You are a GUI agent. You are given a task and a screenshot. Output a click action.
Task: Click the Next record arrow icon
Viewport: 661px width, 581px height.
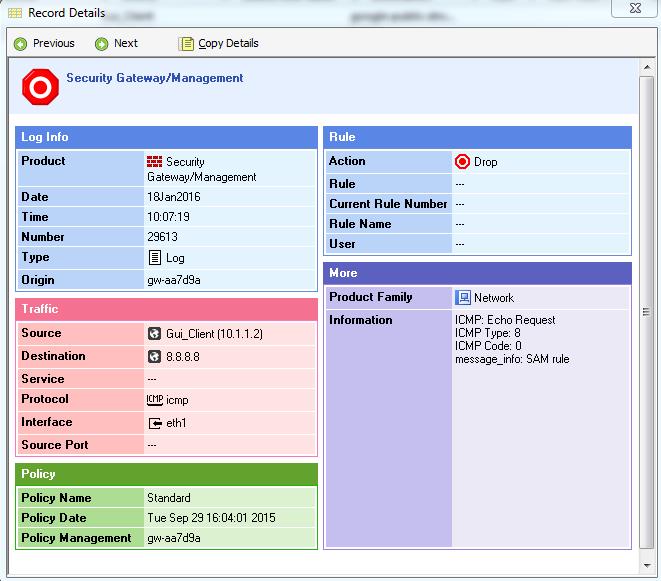coord(101,44)
